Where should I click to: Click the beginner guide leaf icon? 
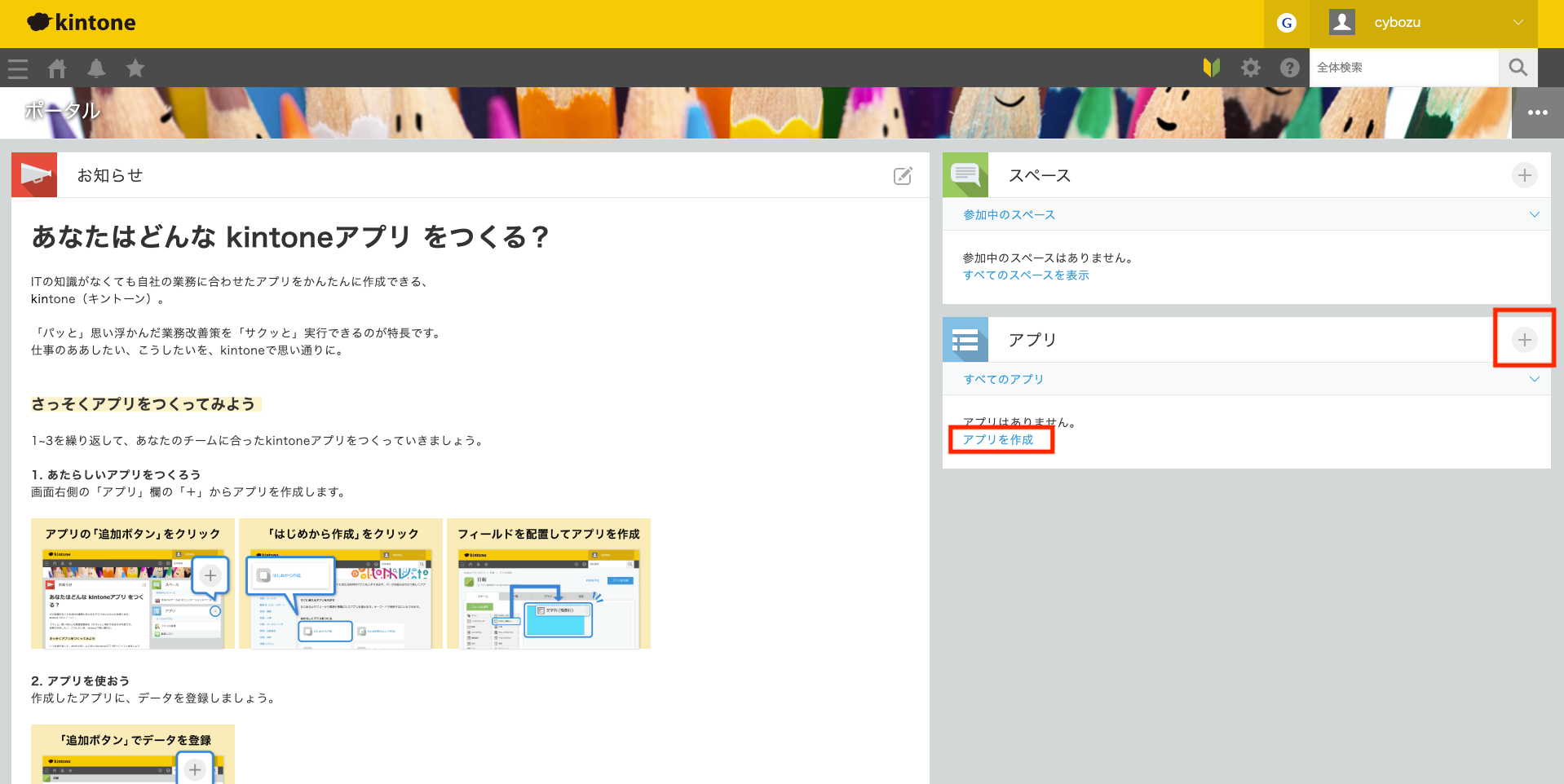(x=1212, y=68)
